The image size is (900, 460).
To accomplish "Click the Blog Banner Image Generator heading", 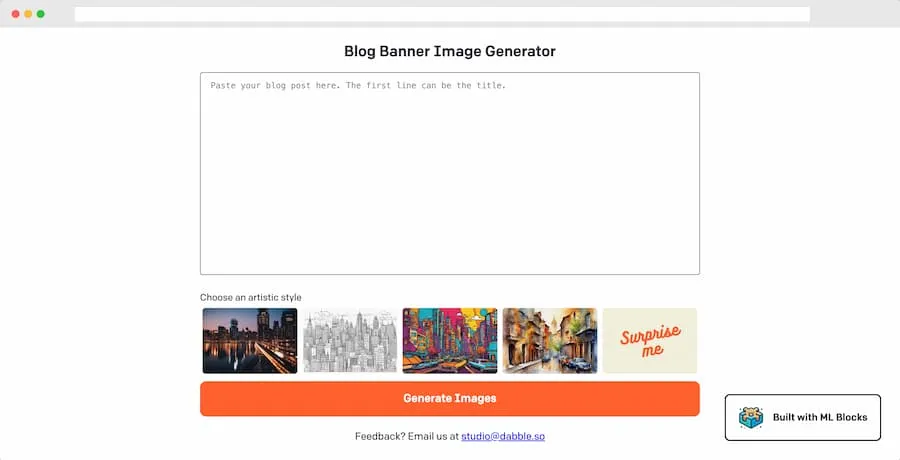I will 450,51.
